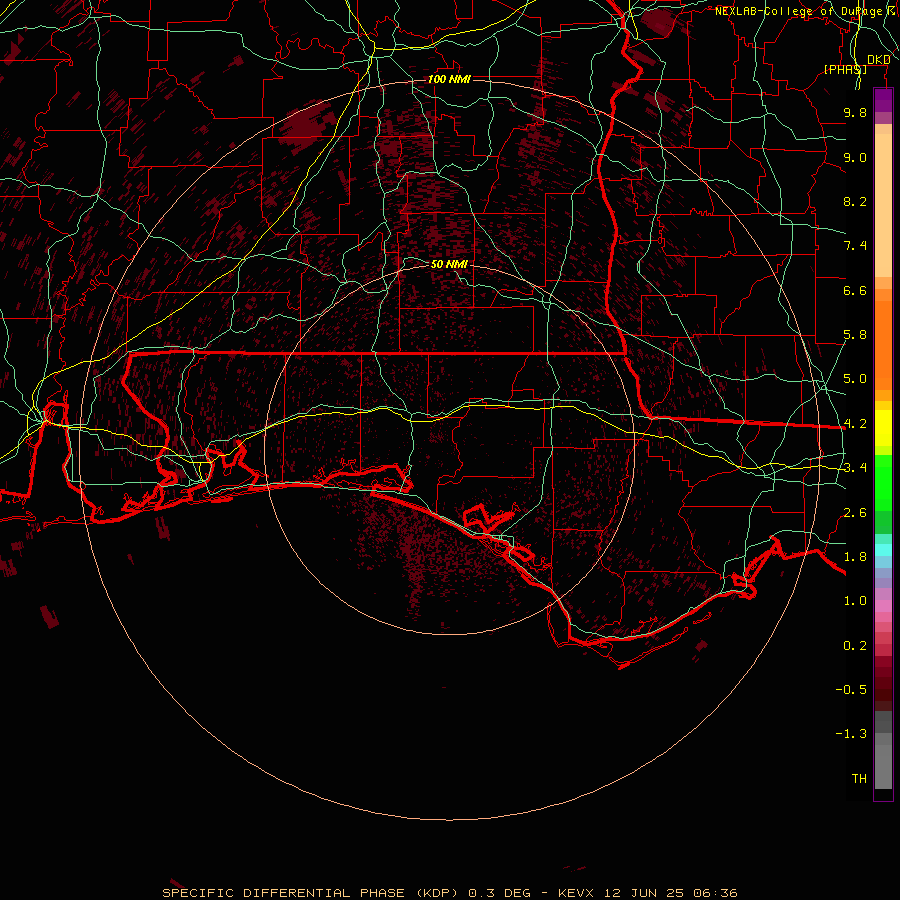Select the -0.5 value on the color scale
This screenshot has width=900, height=900.
point(851,690)
